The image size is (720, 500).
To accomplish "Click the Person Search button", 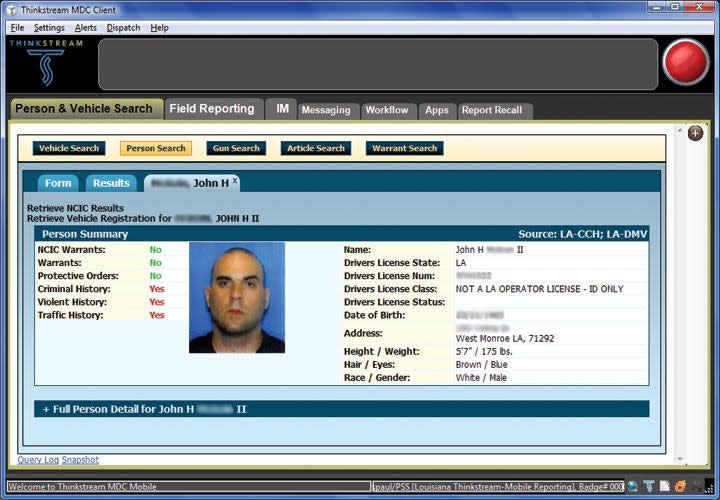I will [x=156, y=148].
